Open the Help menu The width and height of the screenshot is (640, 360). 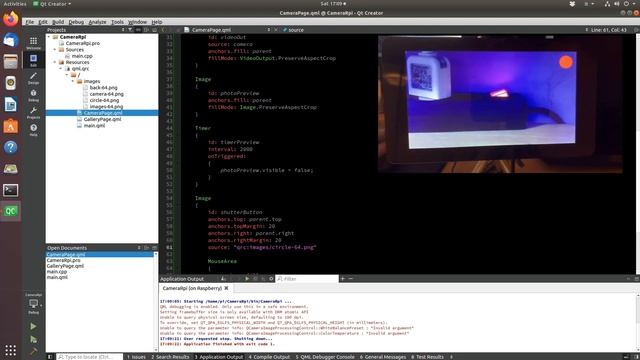coord(157,22)
